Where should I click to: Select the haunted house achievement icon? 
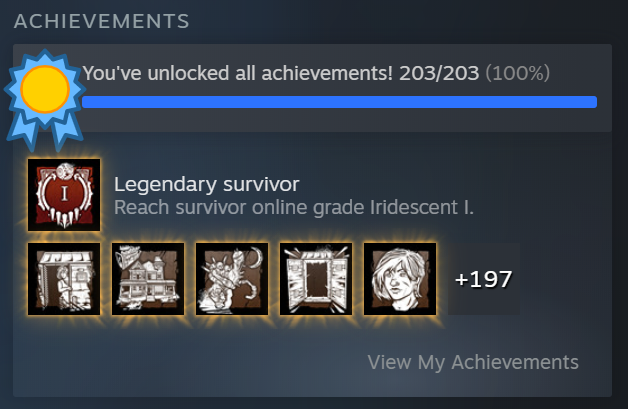click(x=148, y=279)
